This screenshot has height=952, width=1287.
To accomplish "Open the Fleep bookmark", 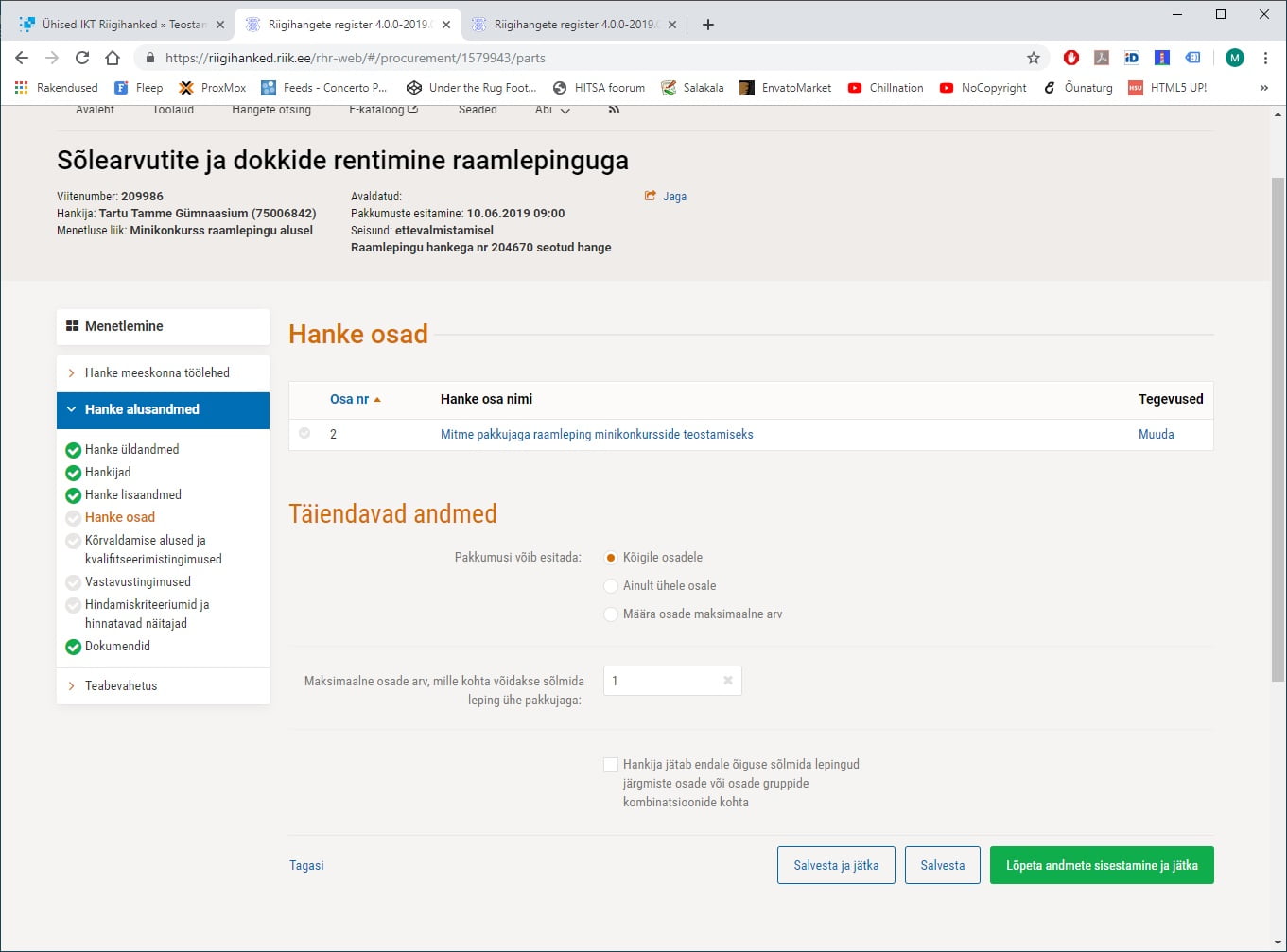I will (x=138, y=88).
